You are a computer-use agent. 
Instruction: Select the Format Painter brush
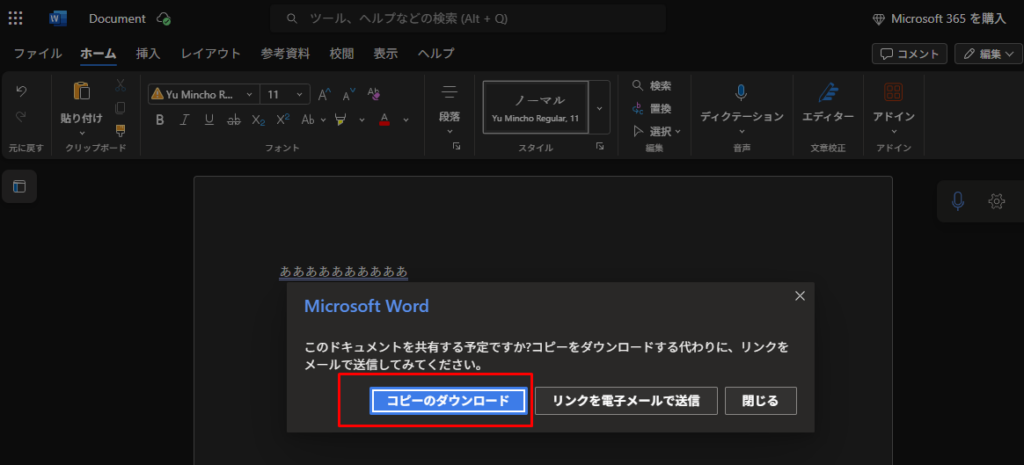coord(120,130)
